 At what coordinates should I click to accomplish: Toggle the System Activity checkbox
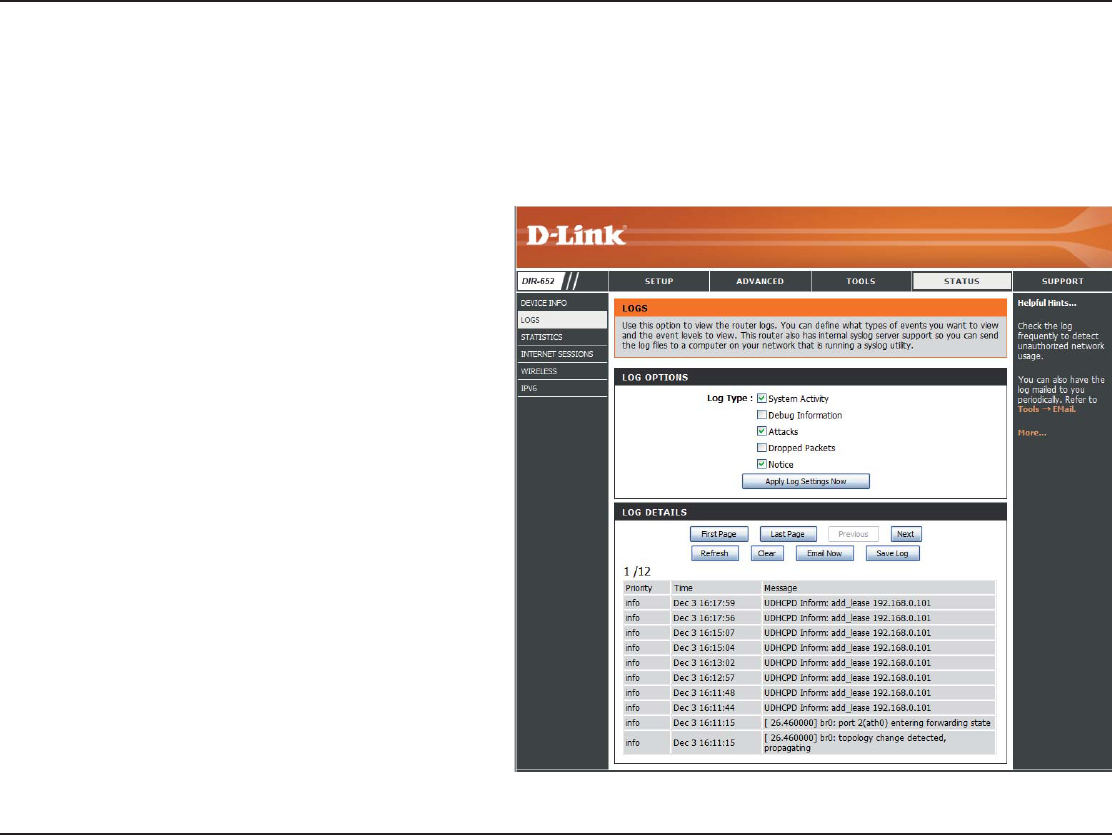[762, 398]
